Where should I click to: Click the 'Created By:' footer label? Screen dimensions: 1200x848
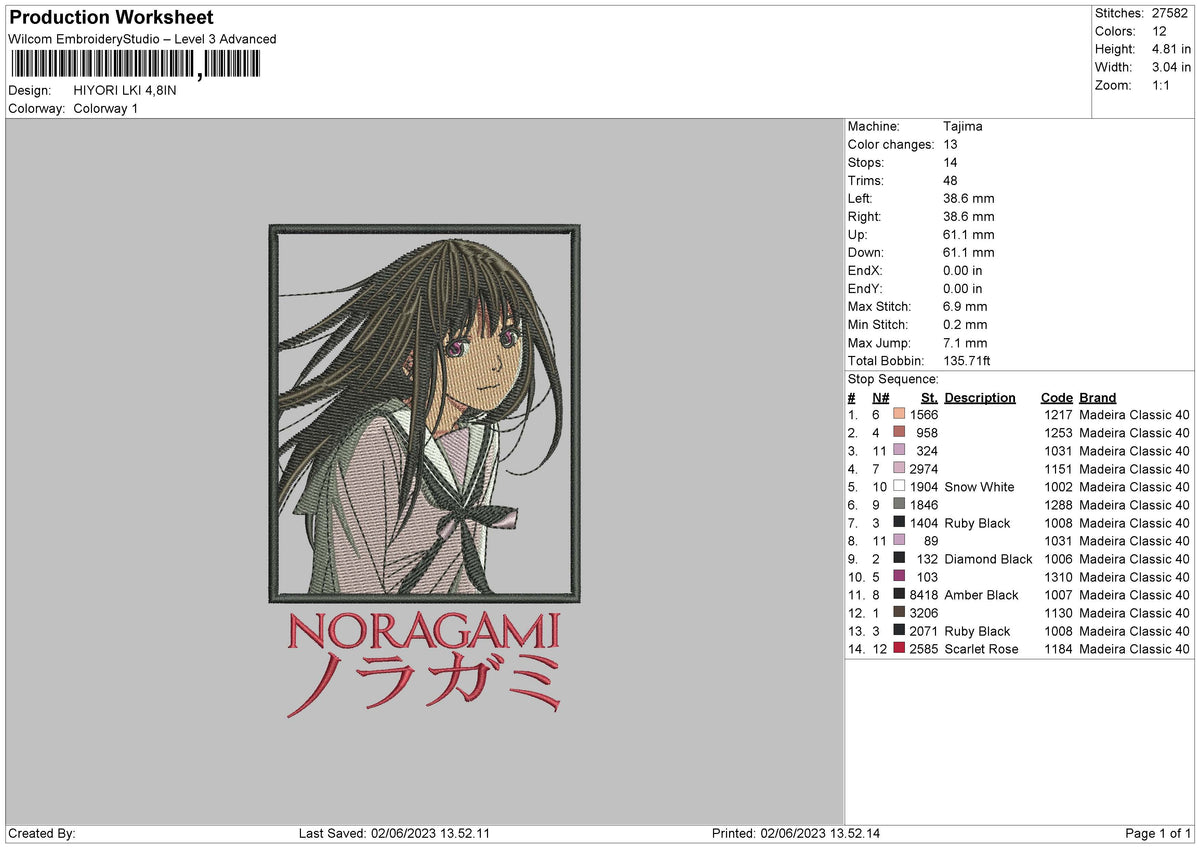[42, 833]
